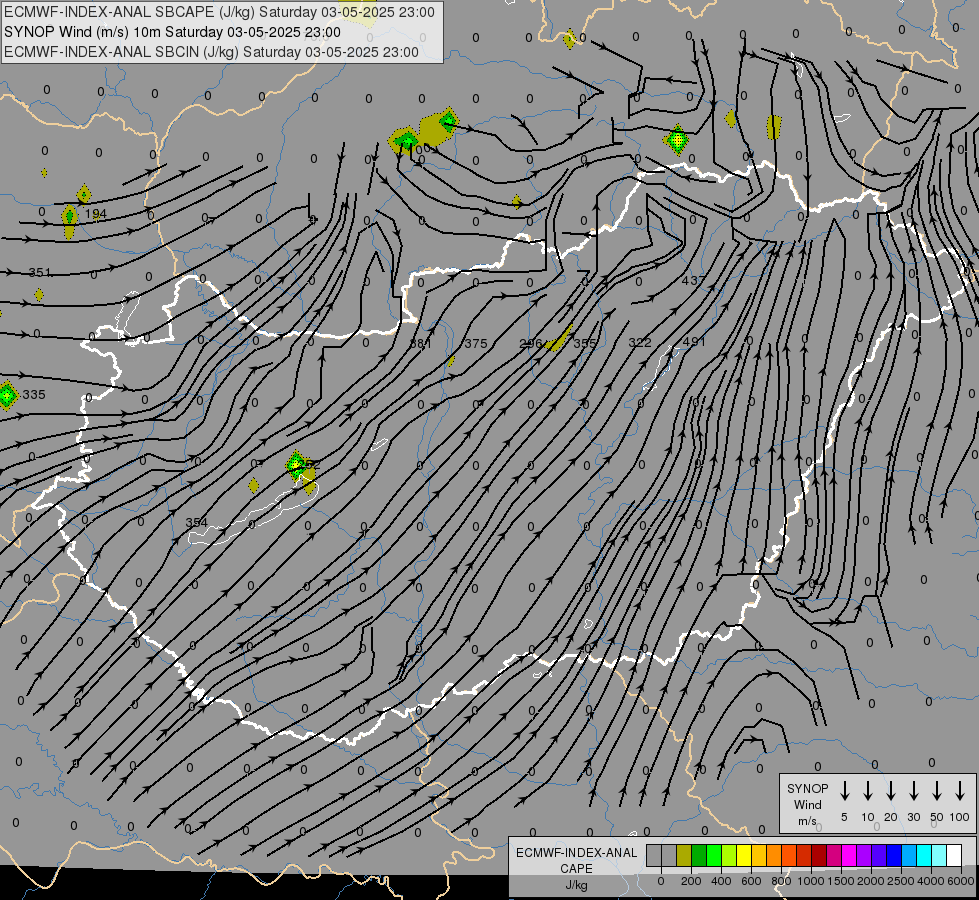This screenshot has width=979, height=900.
Task: Click the 2000 tick label on the CAPE scale
Action: pyautogui.click(x=870, y=881)
